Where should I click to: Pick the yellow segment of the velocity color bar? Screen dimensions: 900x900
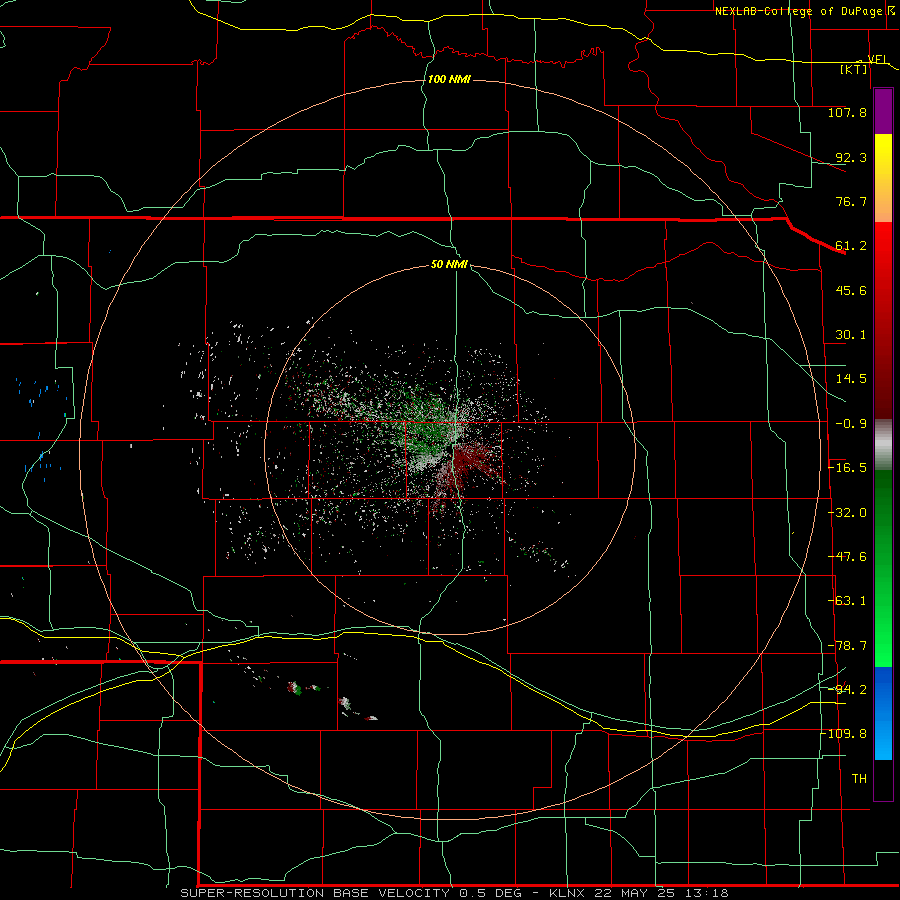point(883,150)
